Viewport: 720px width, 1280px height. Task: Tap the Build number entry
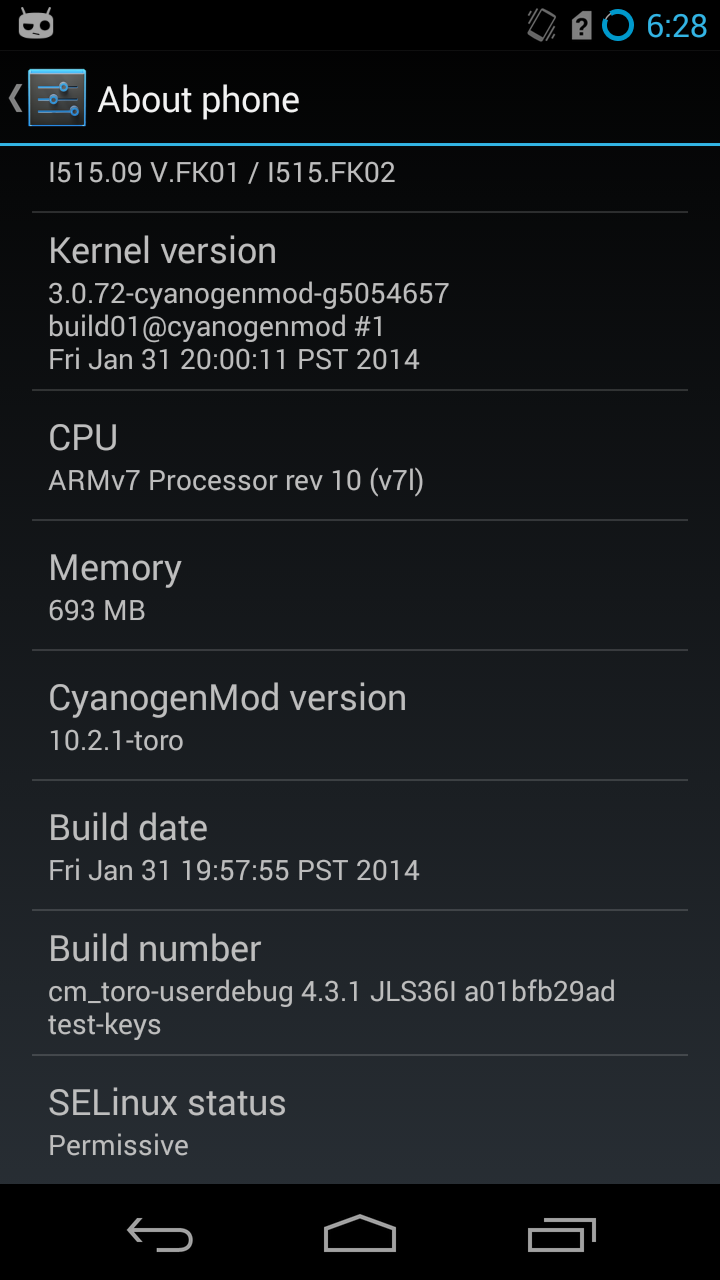[x=360, y=983]
